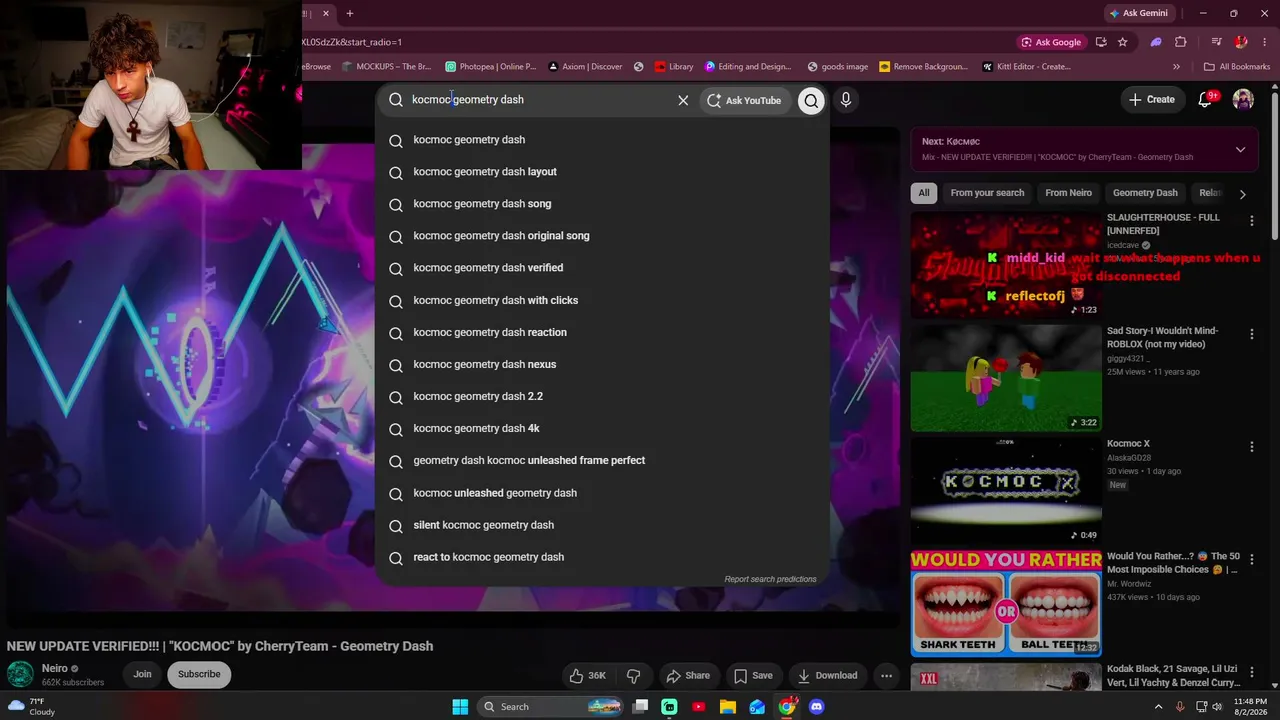The image size is (1280, 720).
Task: Choose suggestion 'kocmoc geometry dash layout'
Action: pyautogui.click(x=602, y=172)
